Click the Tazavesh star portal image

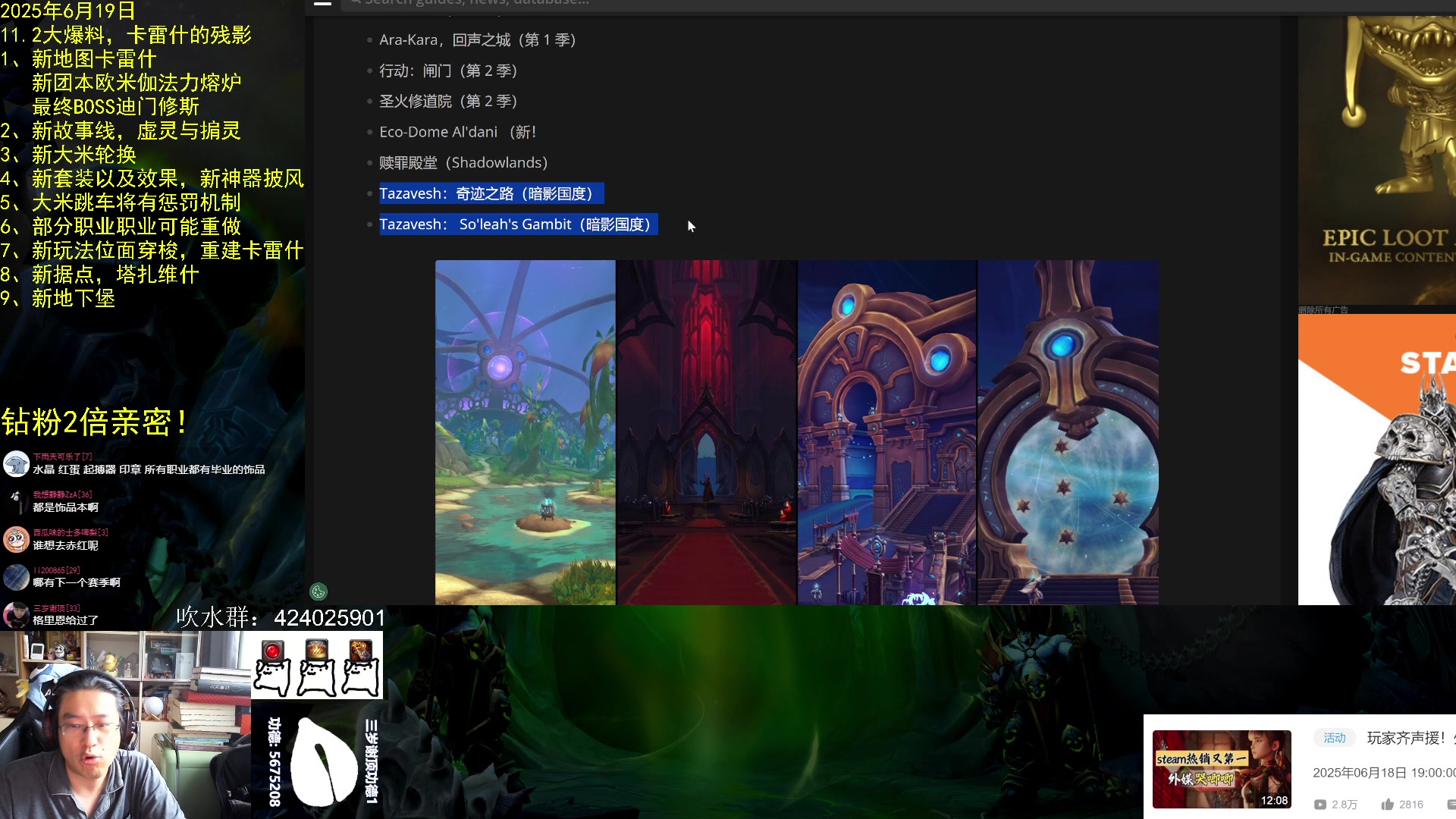(x=1068, y=432)
